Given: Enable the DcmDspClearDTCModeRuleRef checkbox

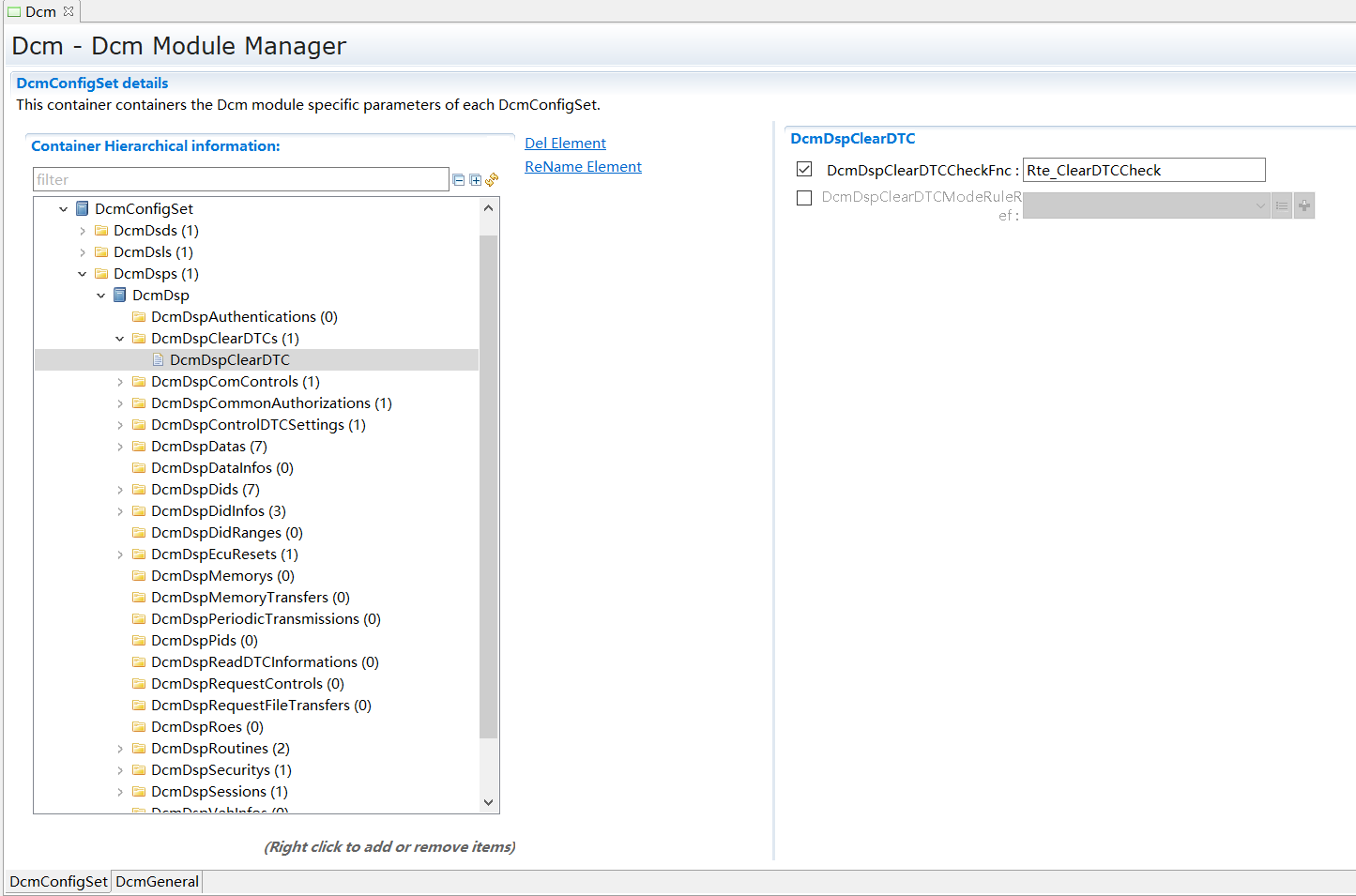Looking at the screenshot, I should point(804,198).
